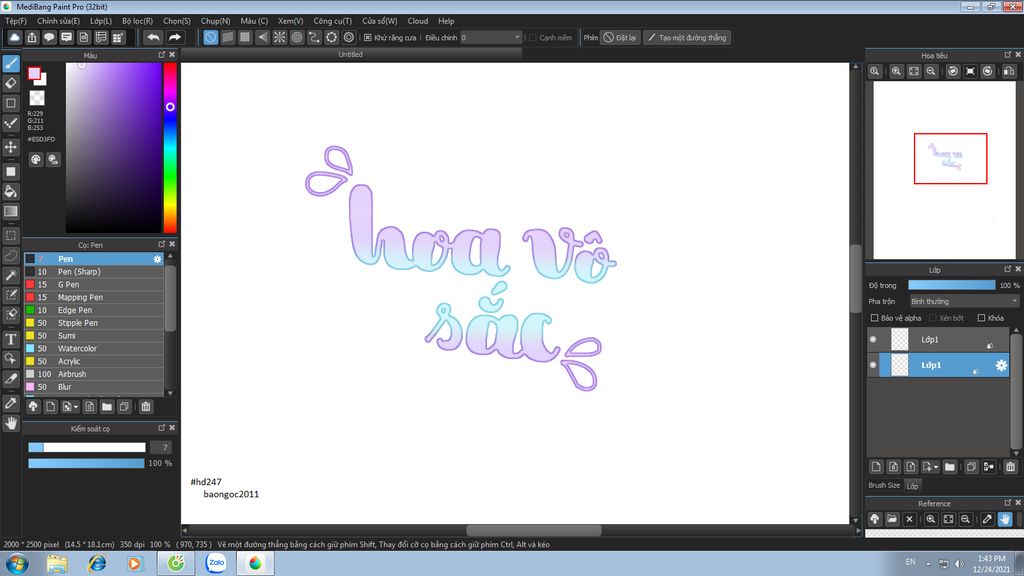This screenshot has width=1024, height=576.
Task: Open the Cửa sổ(W) menu
Action: tap(379, 21)
